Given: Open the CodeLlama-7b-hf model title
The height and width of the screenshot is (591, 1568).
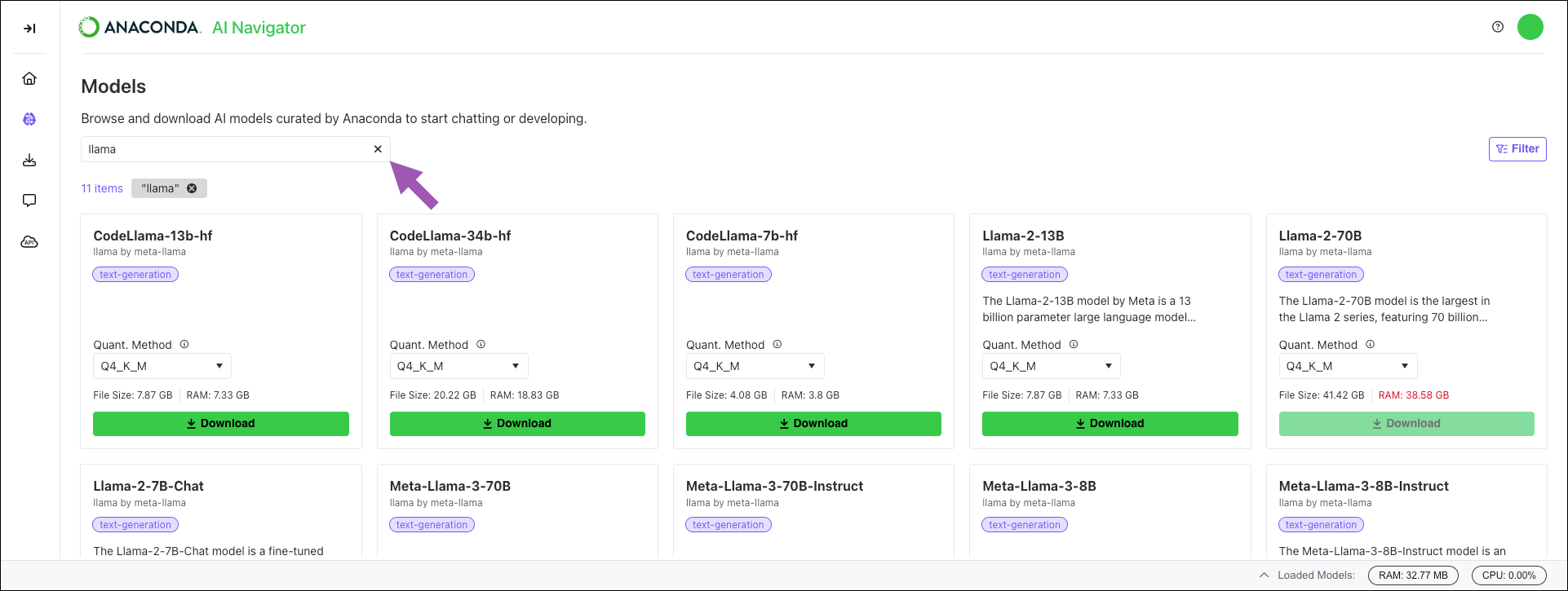Looking at the screenshot, I should pos(742,236).
